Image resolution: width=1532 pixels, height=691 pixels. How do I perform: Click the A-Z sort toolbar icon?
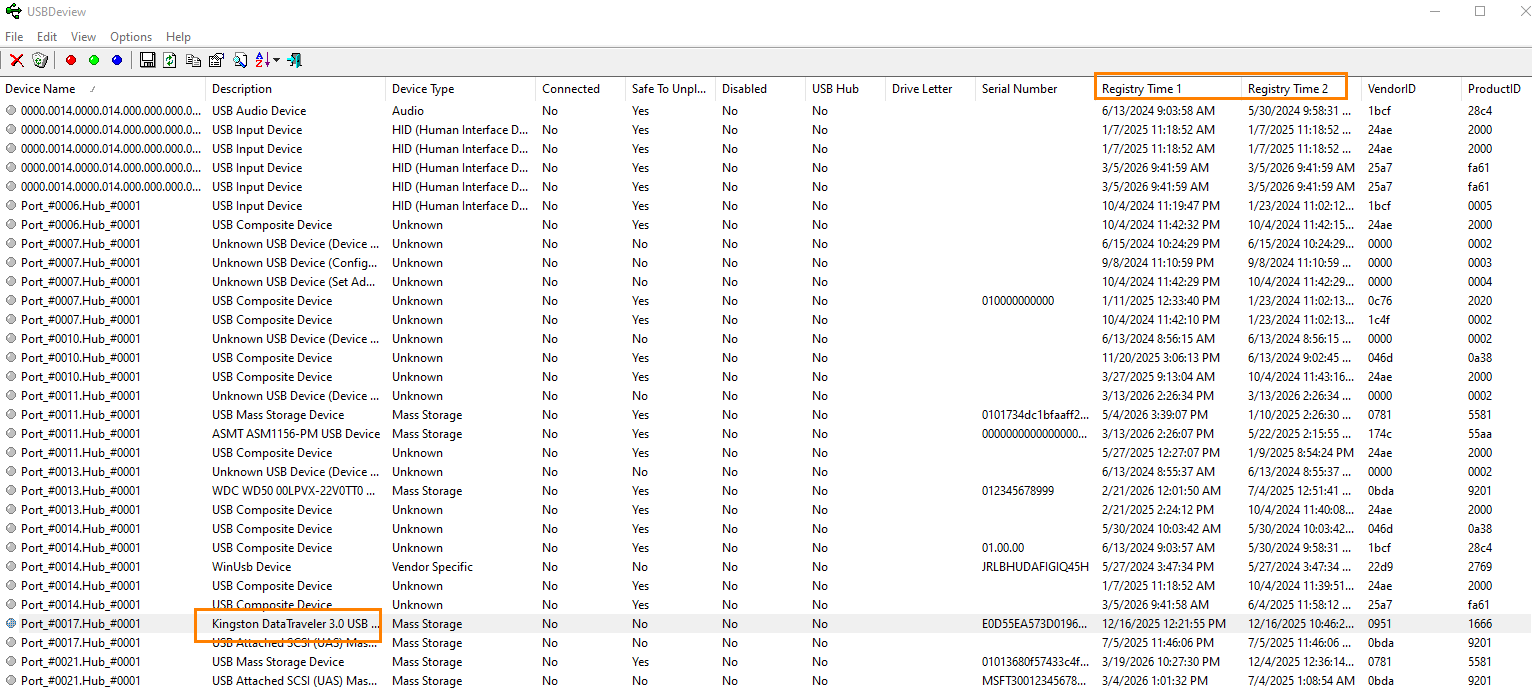[262, 60]
